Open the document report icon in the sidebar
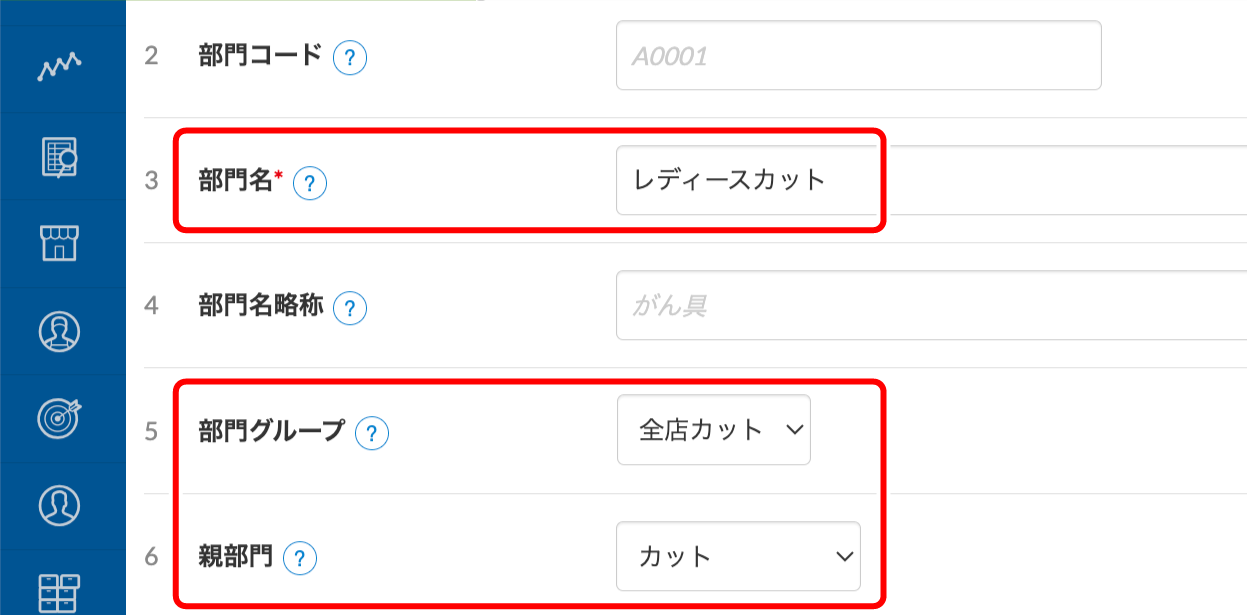The image size is (1247, 615). 60,155
